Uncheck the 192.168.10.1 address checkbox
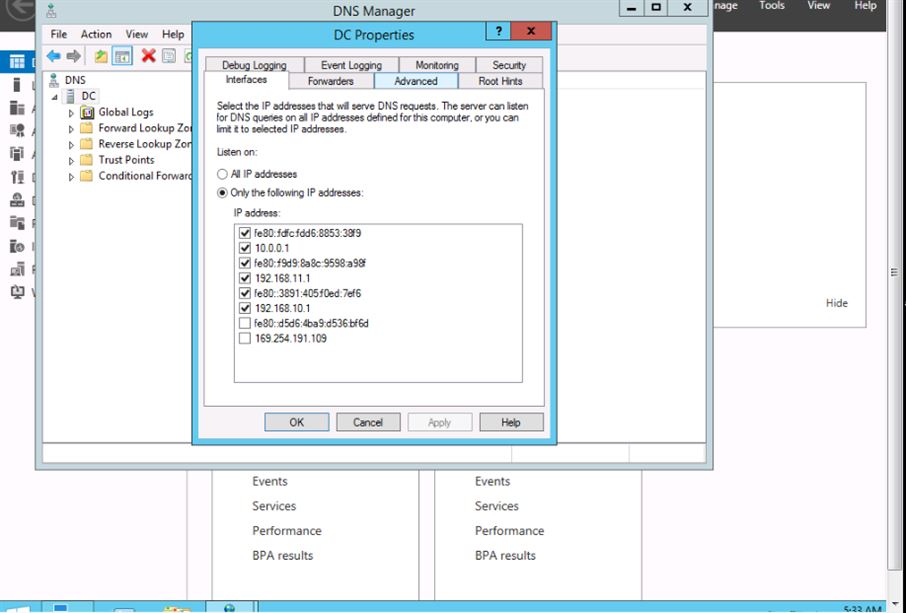 (245, 309)
